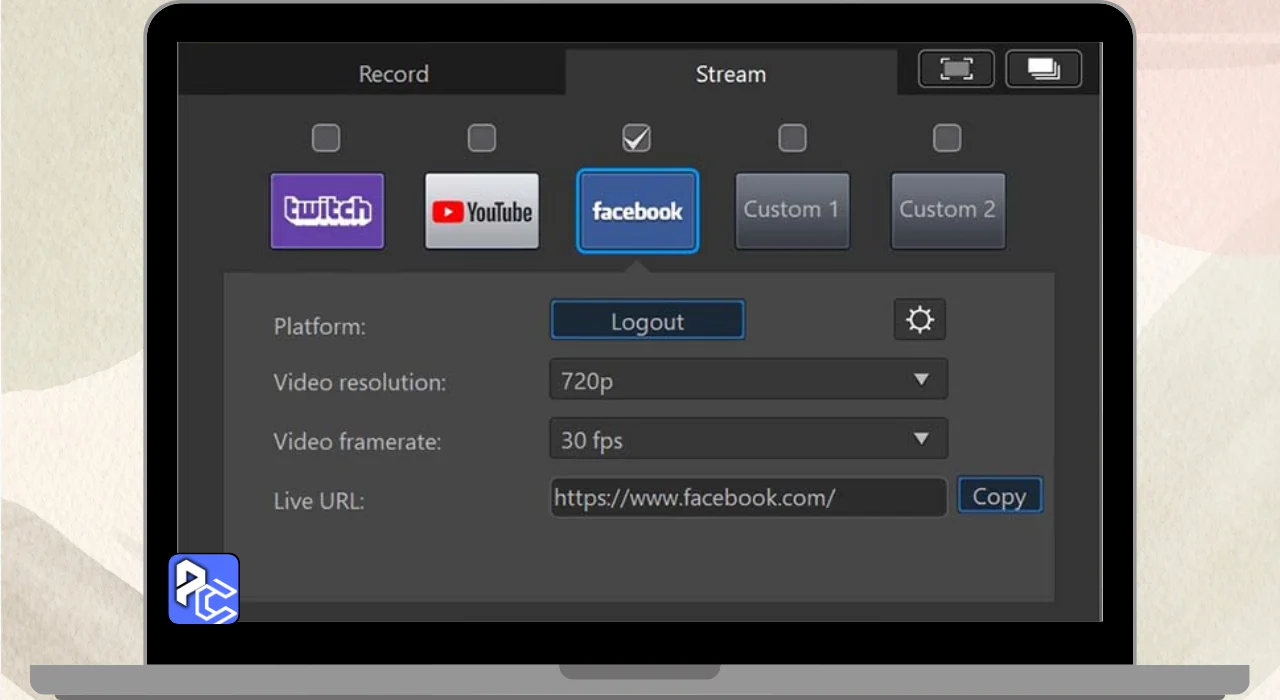Viewport: 1280px width, 700px height.
Task: Select the Twitch platform logo
Action: 327,211
